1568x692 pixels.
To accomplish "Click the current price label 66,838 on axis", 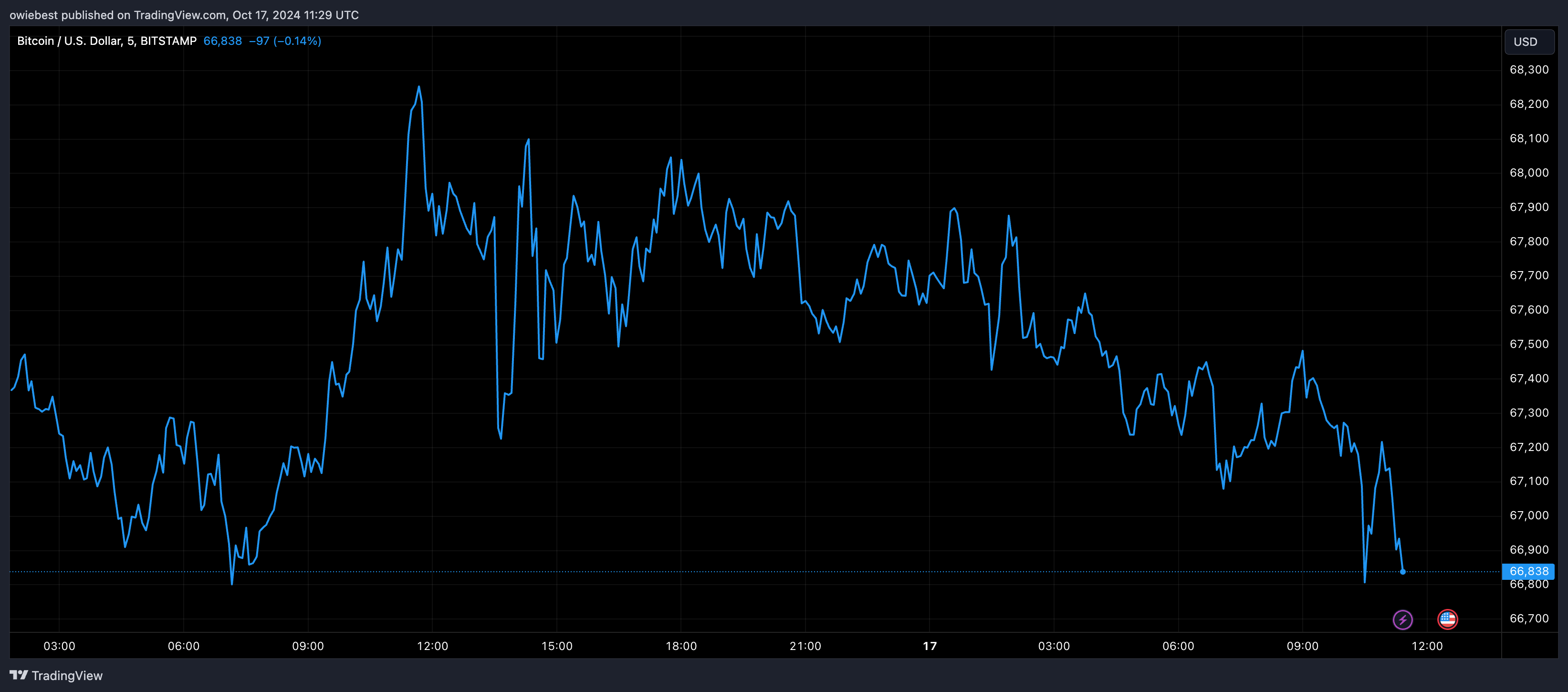I will [x=1528, y=571].
